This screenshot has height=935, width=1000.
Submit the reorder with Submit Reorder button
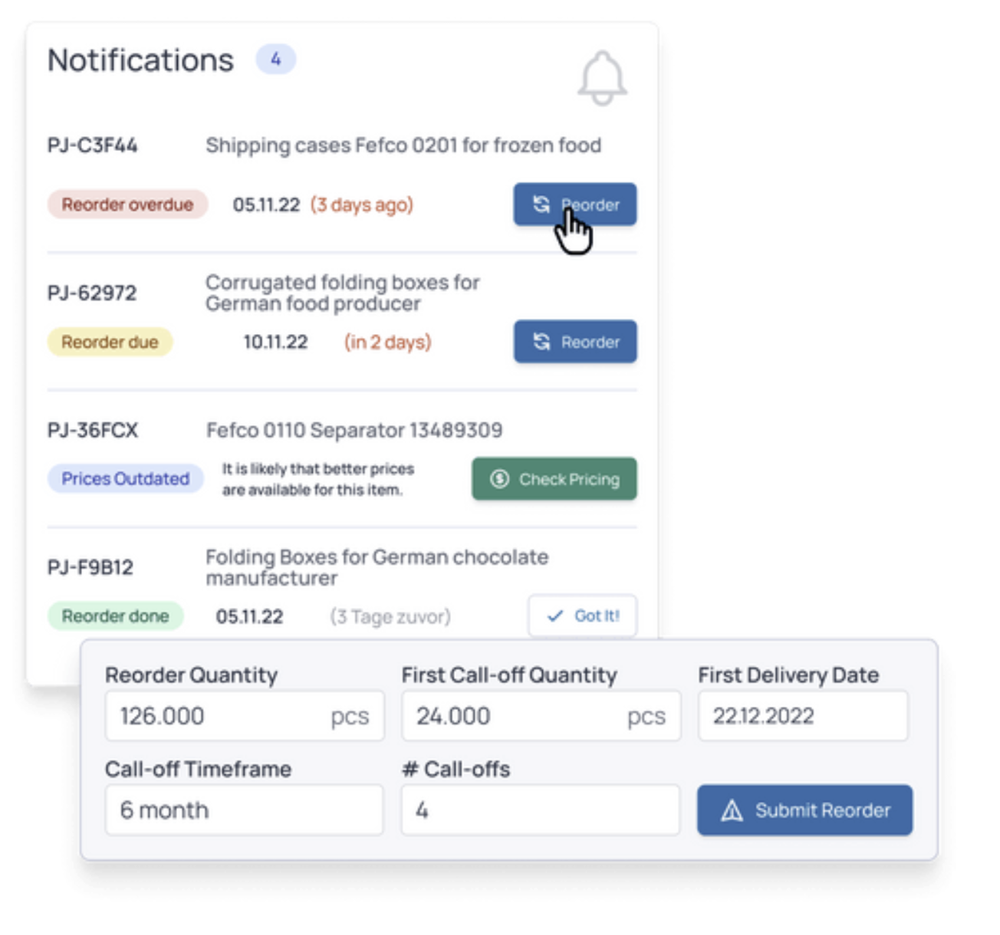[x=804, y=810]
